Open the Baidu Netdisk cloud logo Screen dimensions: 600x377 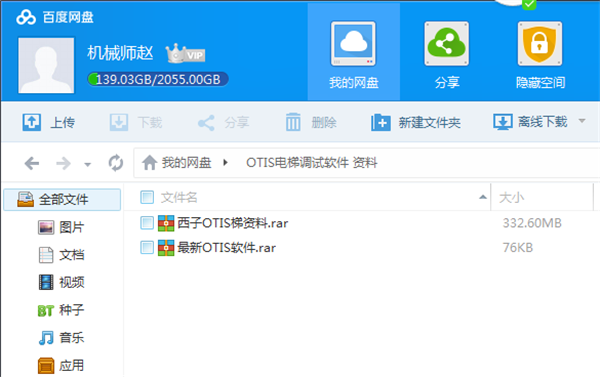point(26,17)
